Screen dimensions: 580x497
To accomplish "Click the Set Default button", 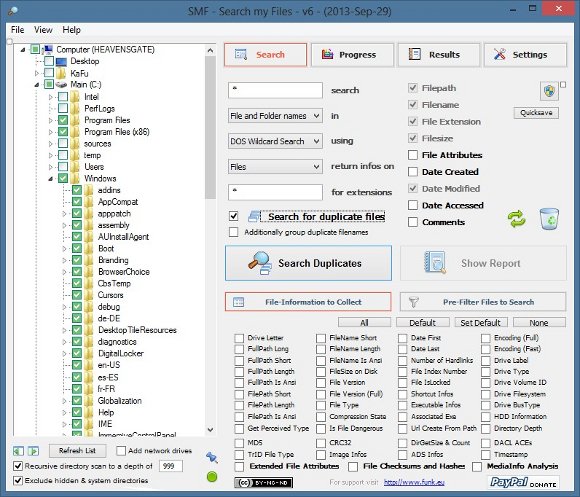I will coord(480,322).
